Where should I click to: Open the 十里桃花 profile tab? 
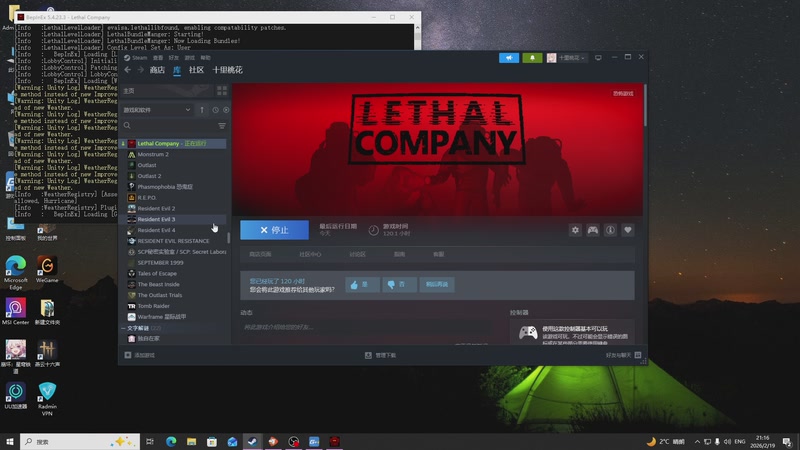[x=228, y=70]
